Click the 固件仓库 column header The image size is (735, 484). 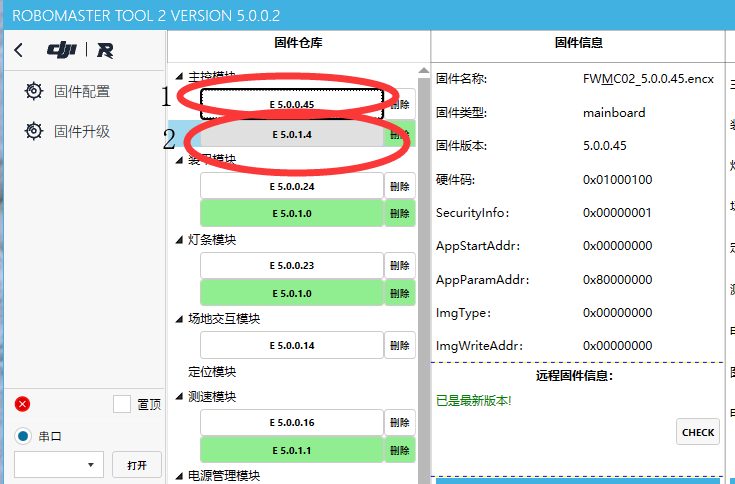click(x=299, y=43)
